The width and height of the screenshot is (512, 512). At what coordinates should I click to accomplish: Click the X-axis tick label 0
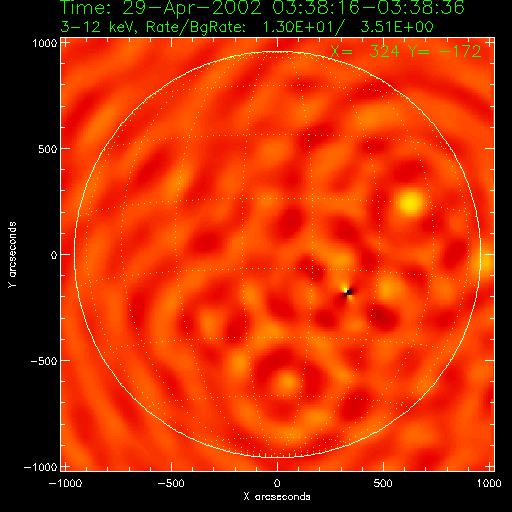point(277,483)
